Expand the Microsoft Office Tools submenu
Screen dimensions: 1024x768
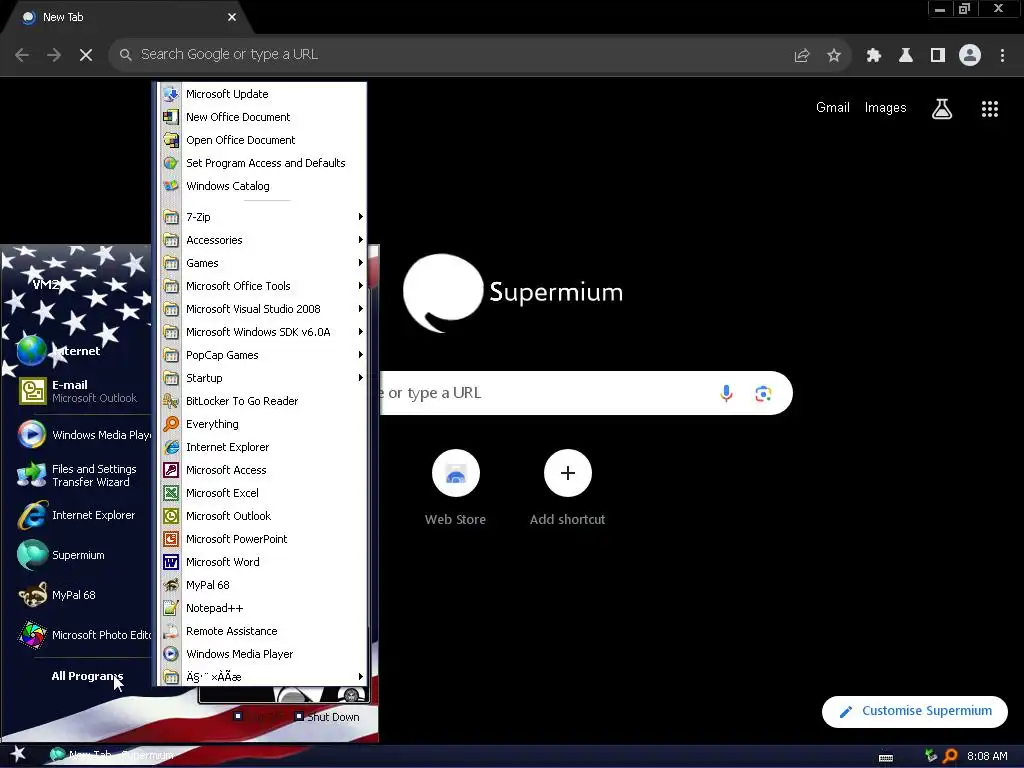tap(263, 286)
